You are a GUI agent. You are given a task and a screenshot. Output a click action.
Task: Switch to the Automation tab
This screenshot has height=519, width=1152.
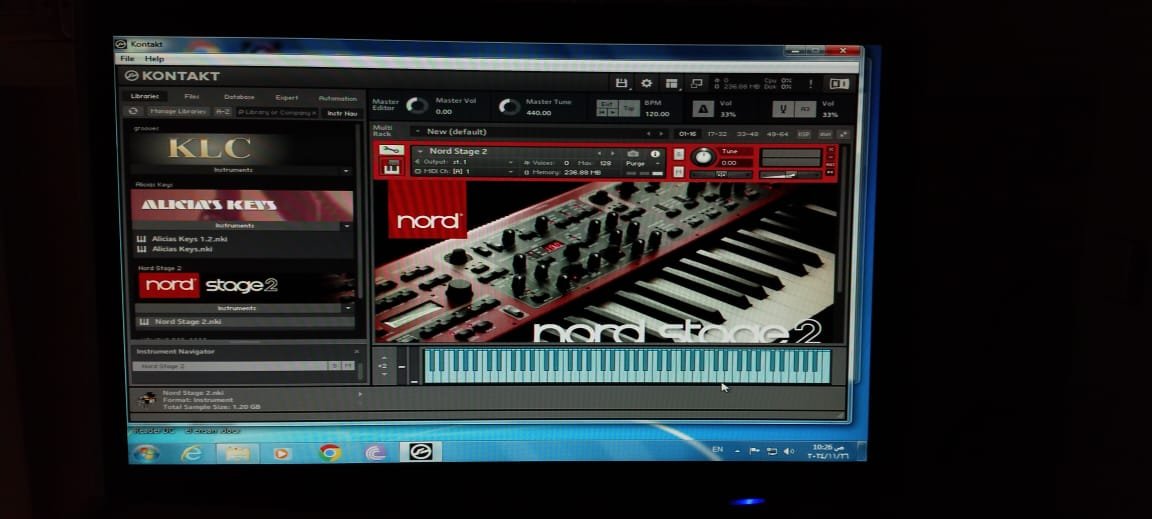pyautogui.click(x=337, y=99)
